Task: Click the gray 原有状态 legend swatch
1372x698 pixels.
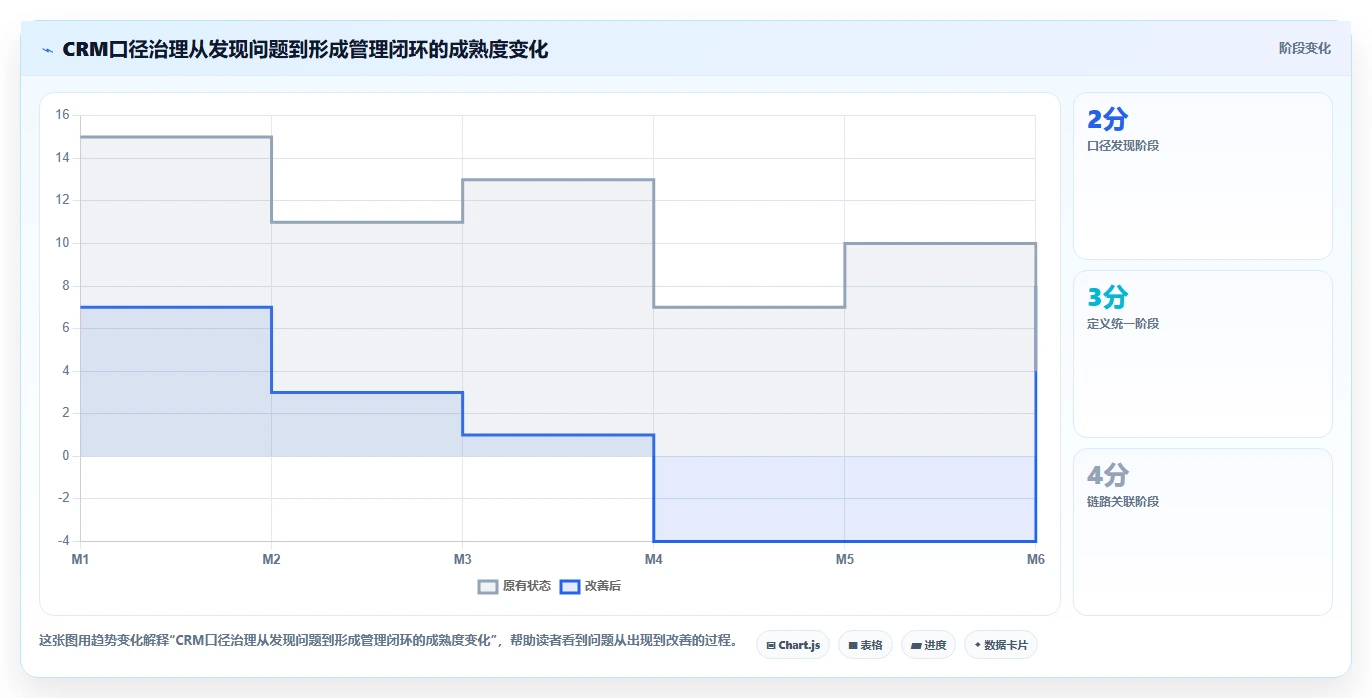Action: pyautogui.click(x=488, y=587)
